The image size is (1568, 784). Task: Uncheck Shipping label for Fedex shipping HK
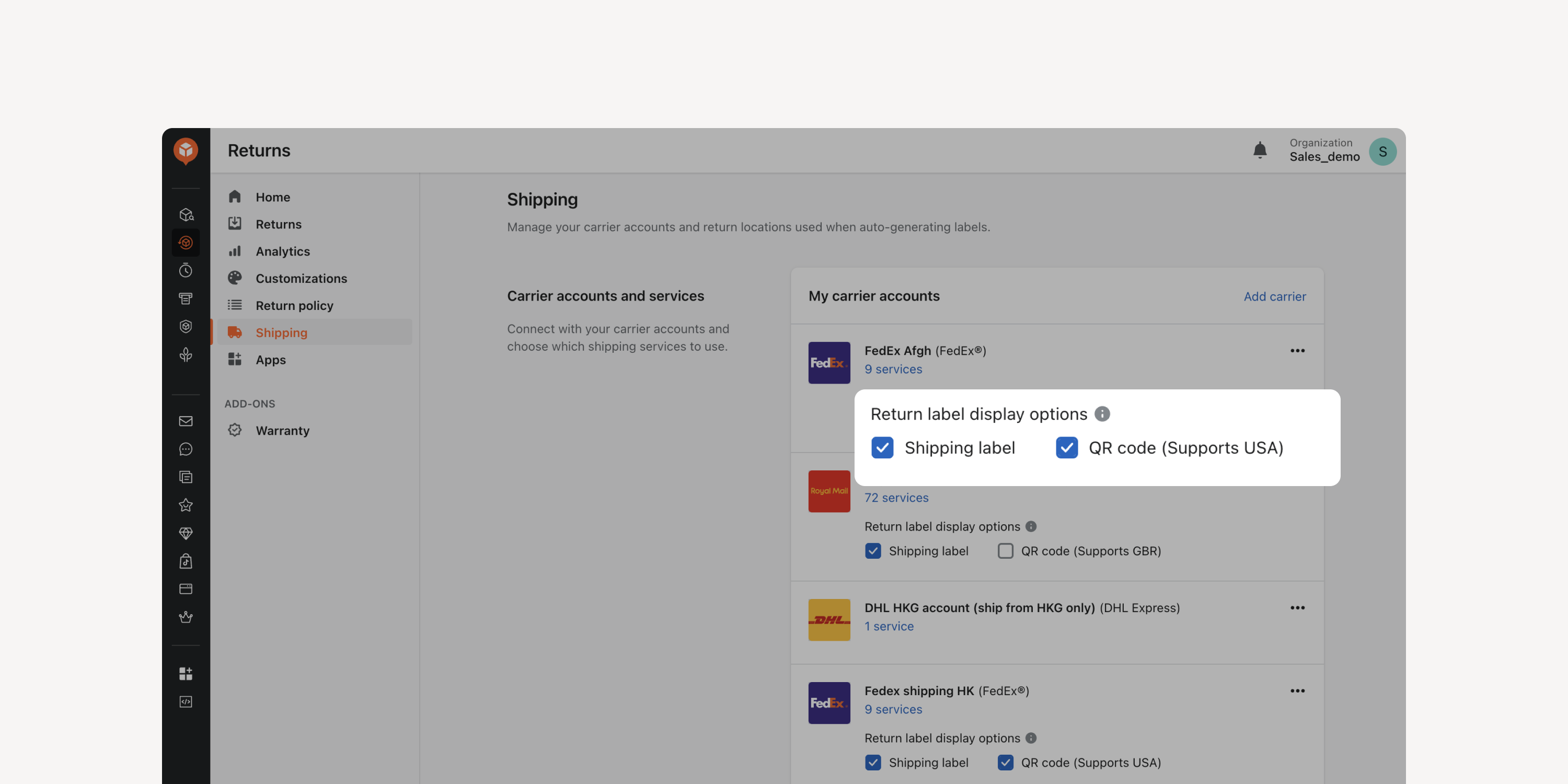click(x=873, y=763)
